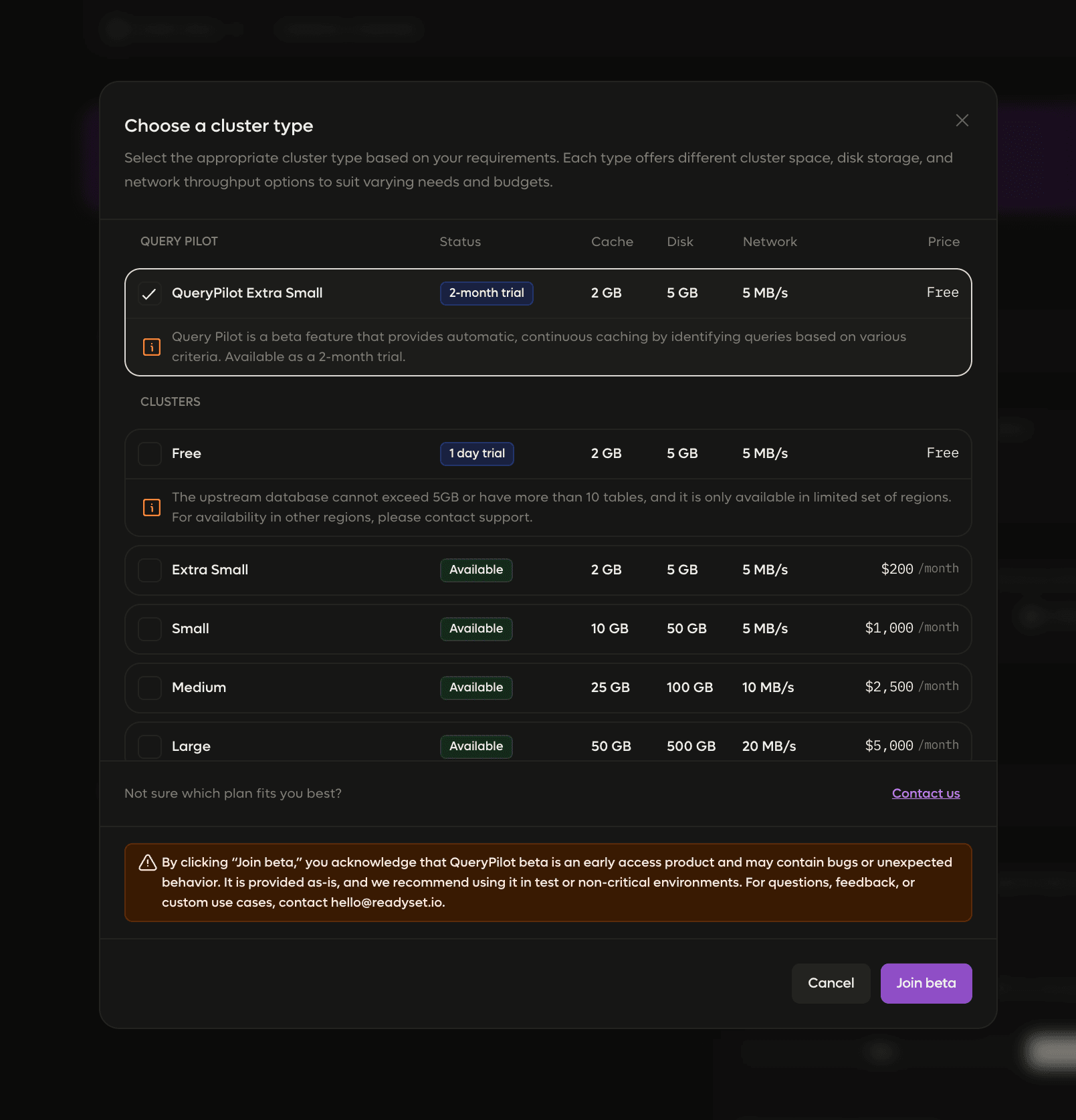Click the 50 GB disk value in Small row
The image size is (1076, 1120).
click(x=687, y=629)
